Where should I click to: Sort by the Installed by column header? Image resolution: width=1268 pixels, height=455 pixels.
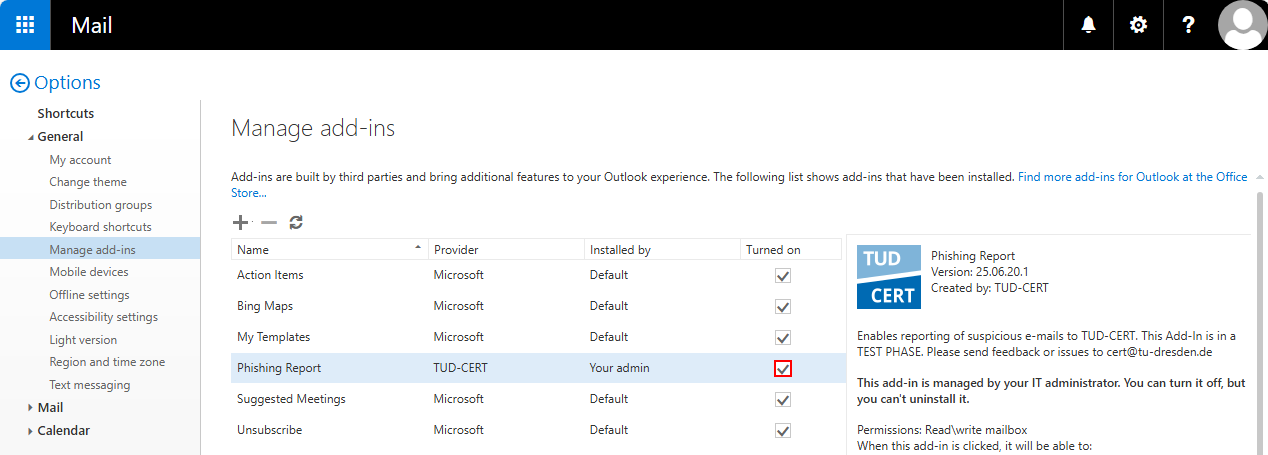[661, 250]
